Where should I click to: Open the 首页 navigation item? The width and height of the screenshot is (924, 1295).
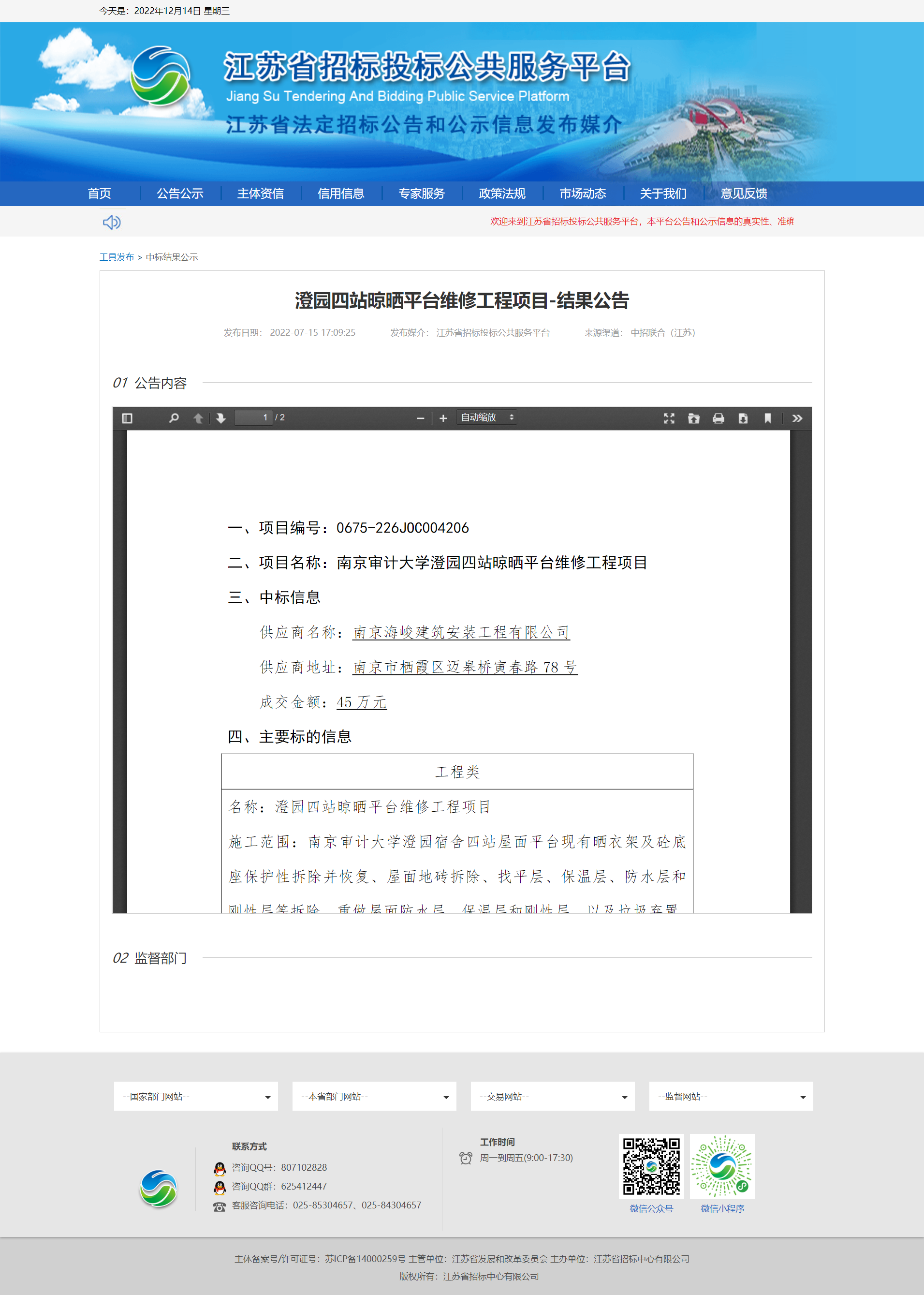pos(100,194)
